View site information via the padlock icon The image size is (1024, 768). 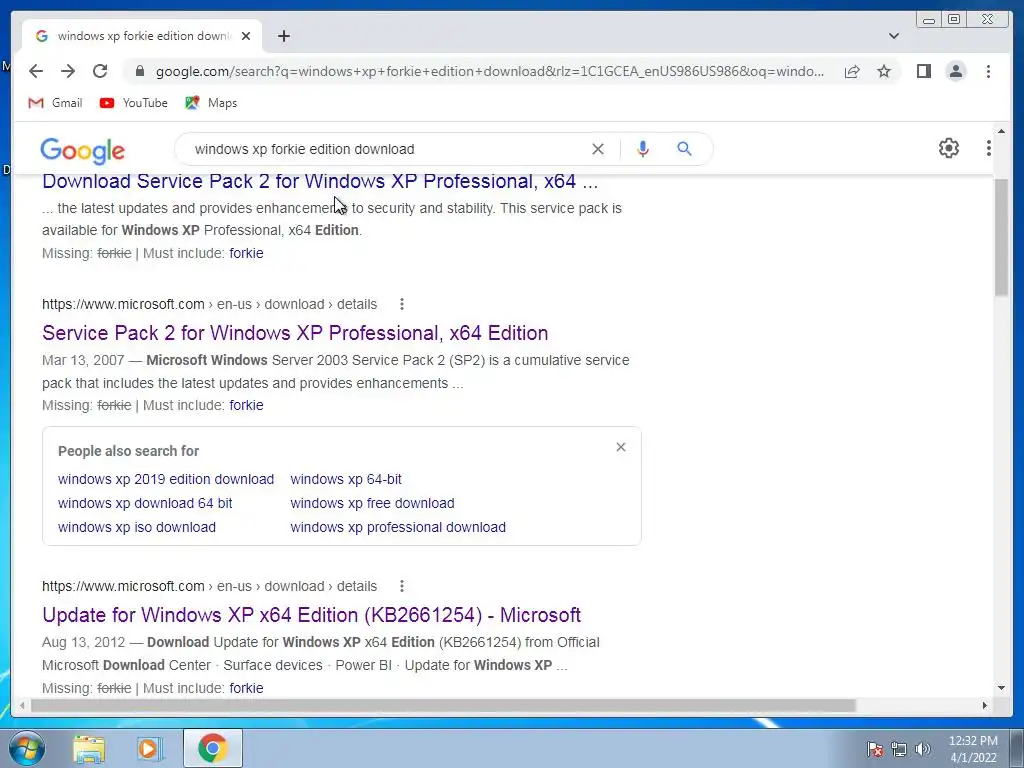coord(139,71)
